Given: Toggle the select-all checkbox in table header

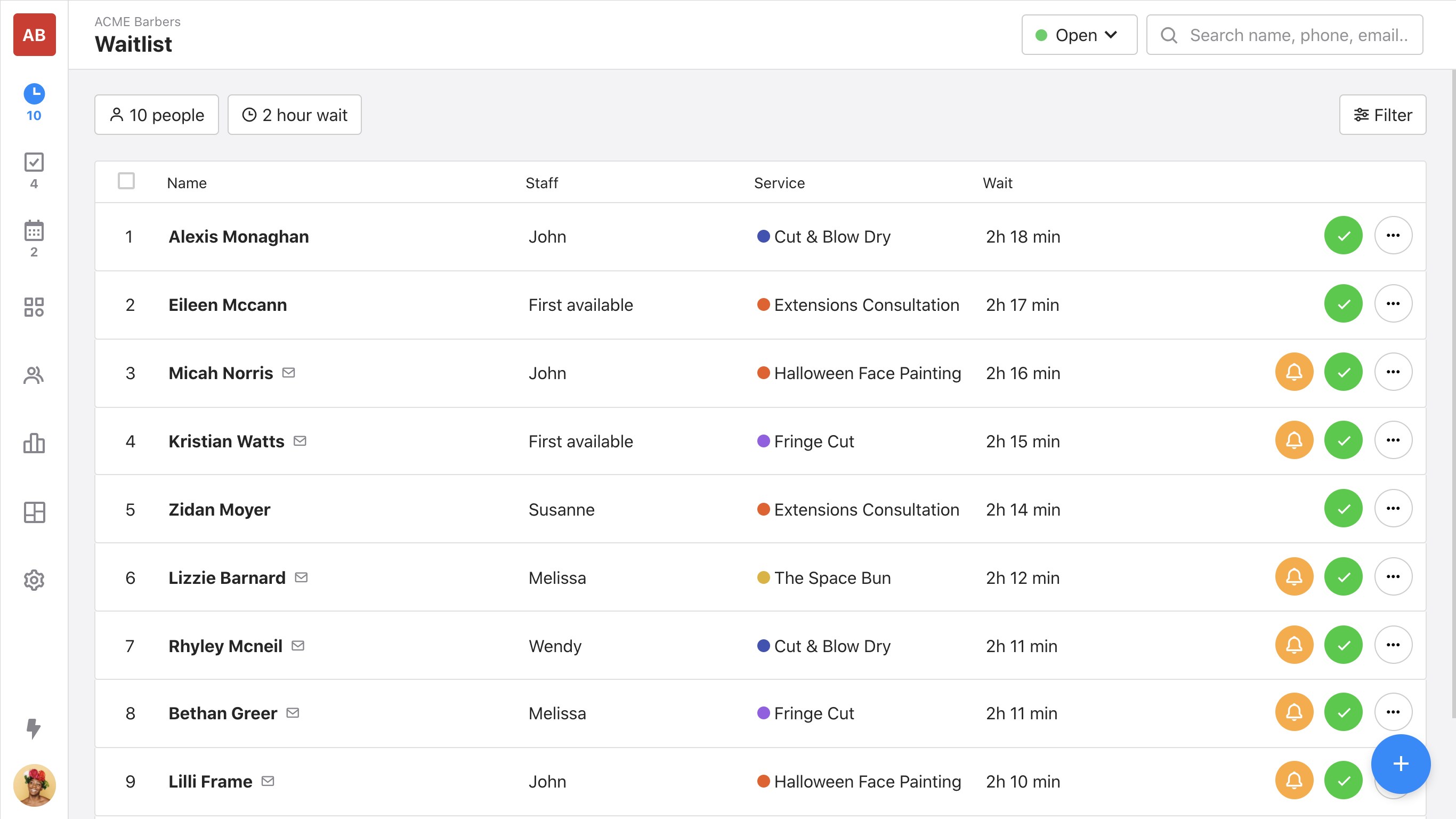Looking at the screenshot, I should pos(126,181).
